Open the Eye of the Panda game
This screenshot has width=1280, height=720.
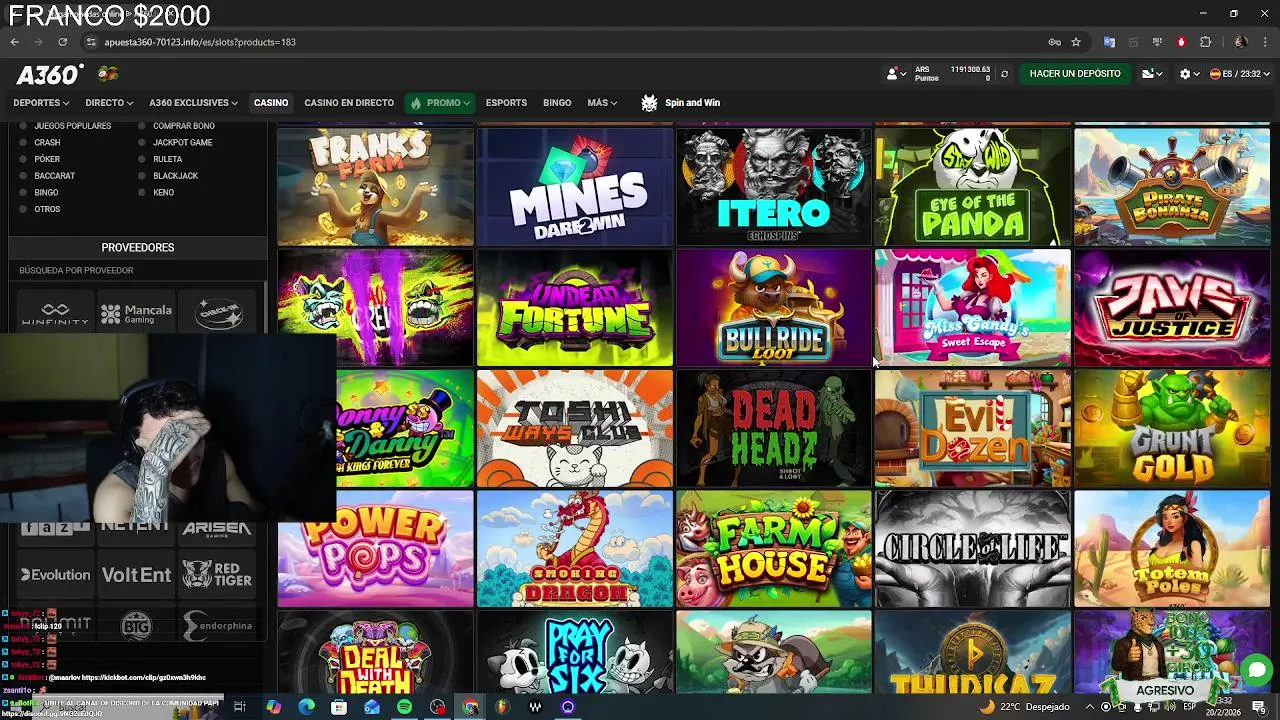(973, 187)
